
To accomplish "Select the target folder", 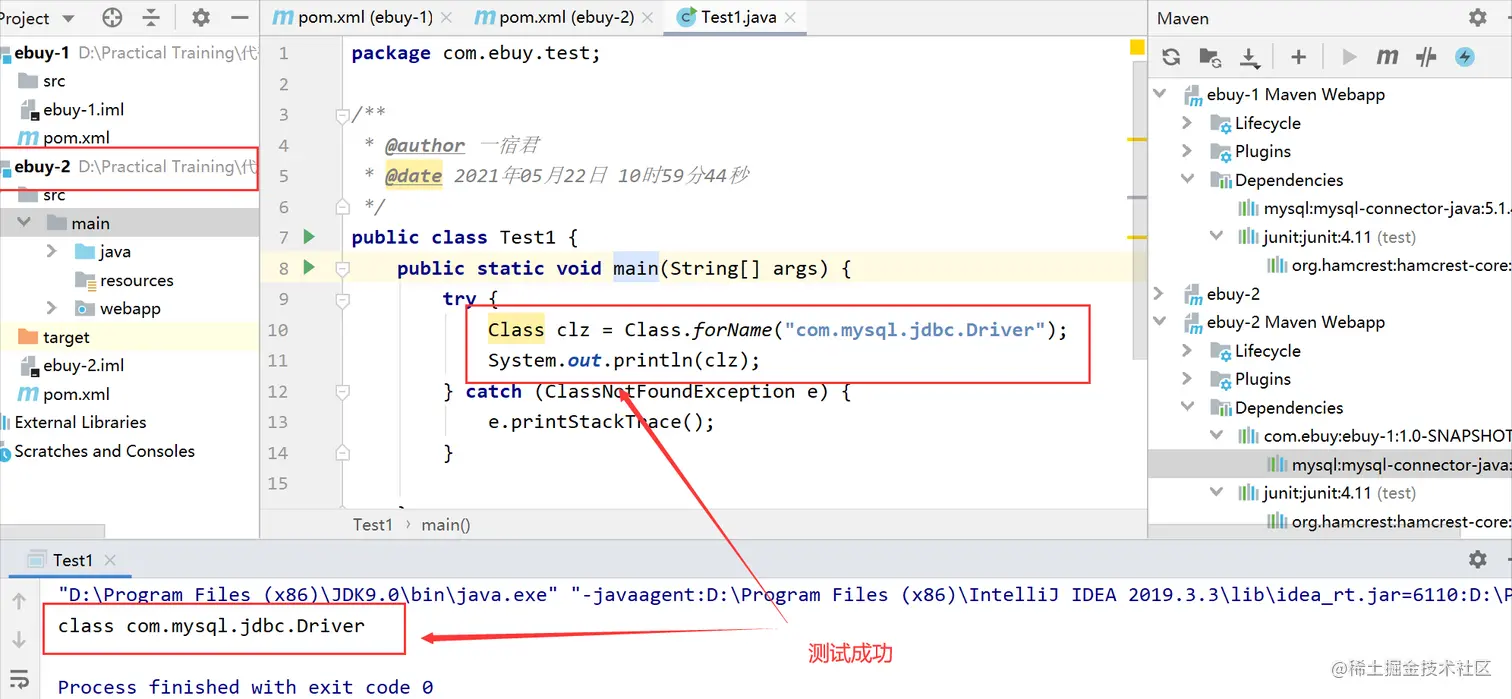I will pos(66,337).
